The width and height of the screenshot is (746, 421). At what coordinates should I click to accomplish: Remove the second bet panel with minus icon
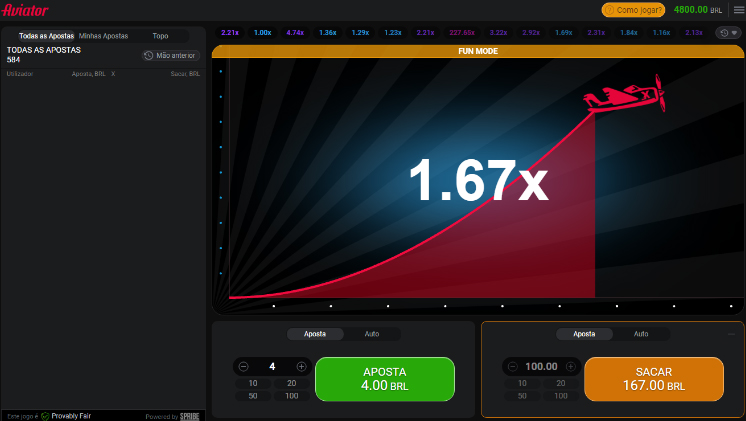[731, 334]
